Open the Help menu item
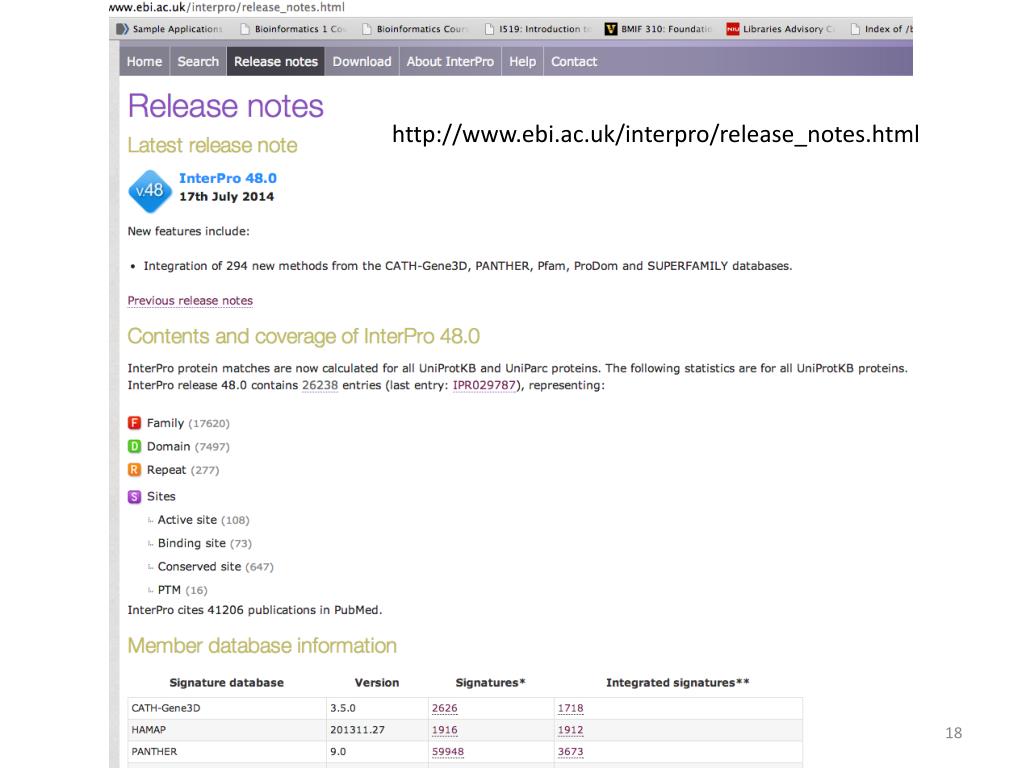Image resolution: width=1024 pixels, height=768 pixels. (x=522, y=61)
